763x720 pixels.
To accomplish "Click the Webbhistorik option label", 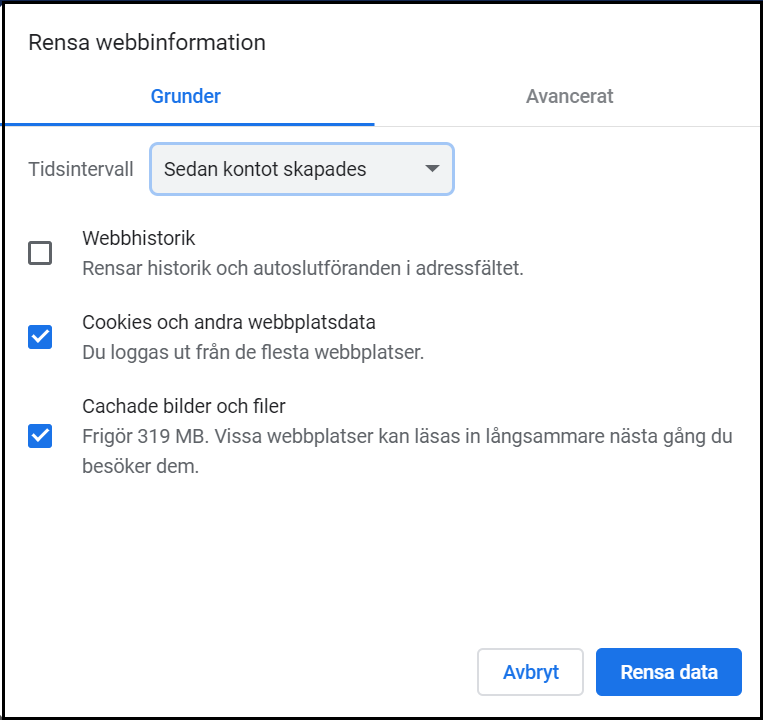I will pos(138,239).
